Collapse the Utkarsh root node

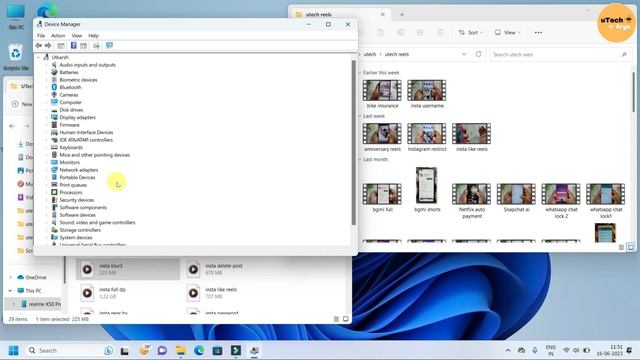pos(40,58)
